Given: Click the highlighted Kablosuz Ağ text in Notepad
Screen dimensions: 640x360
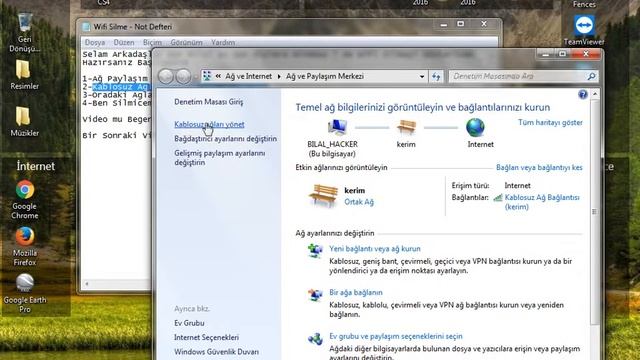Looking at the screenshot, I should tap(121, 87).
